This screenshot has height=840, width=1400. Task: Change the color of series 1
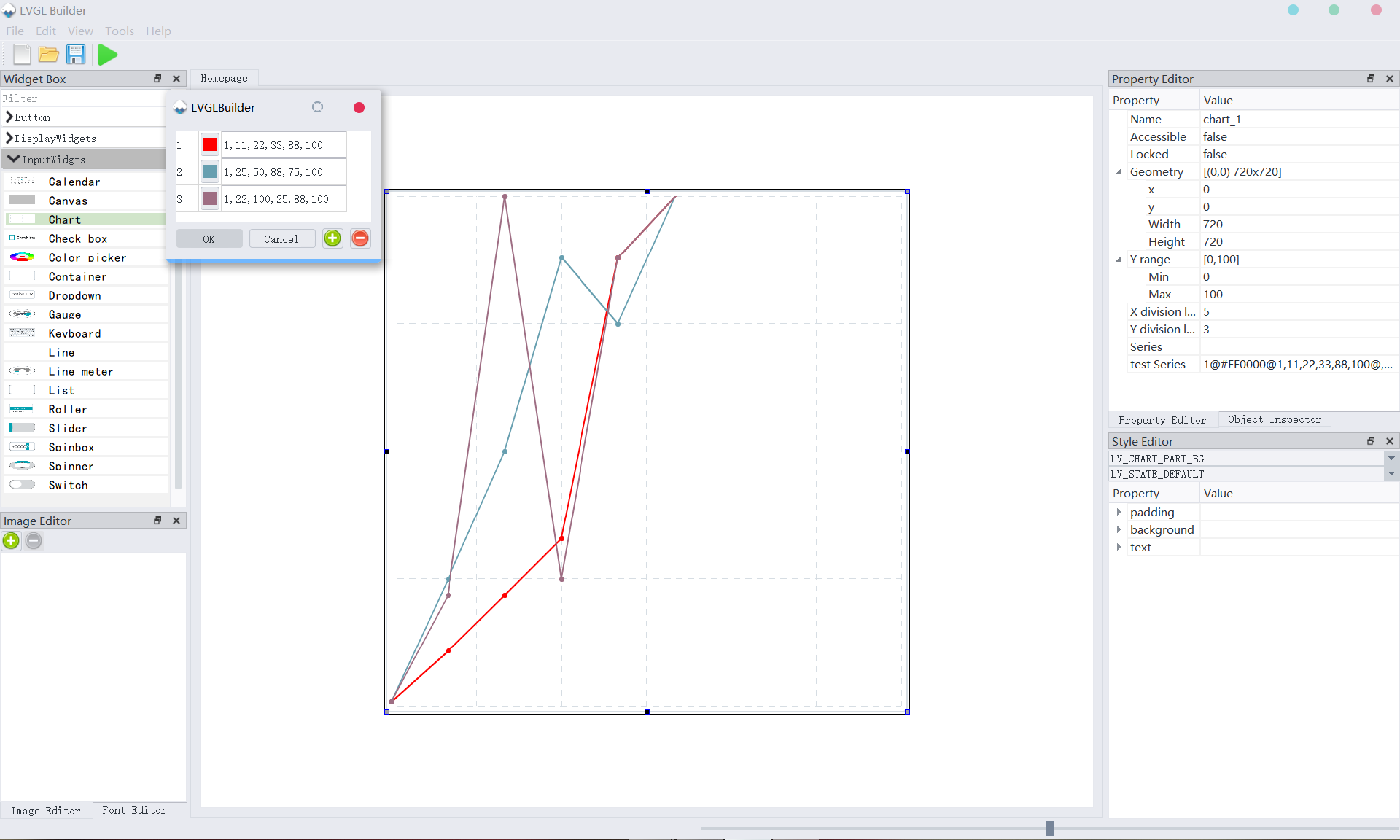pos(209,144)
